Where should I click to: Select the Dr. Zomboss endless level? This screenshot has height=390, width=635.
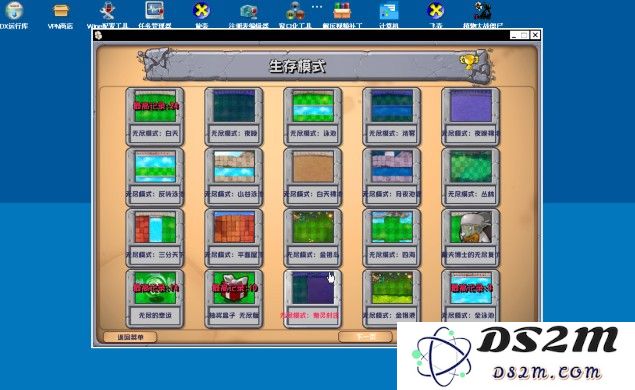(x=471, y=238)
